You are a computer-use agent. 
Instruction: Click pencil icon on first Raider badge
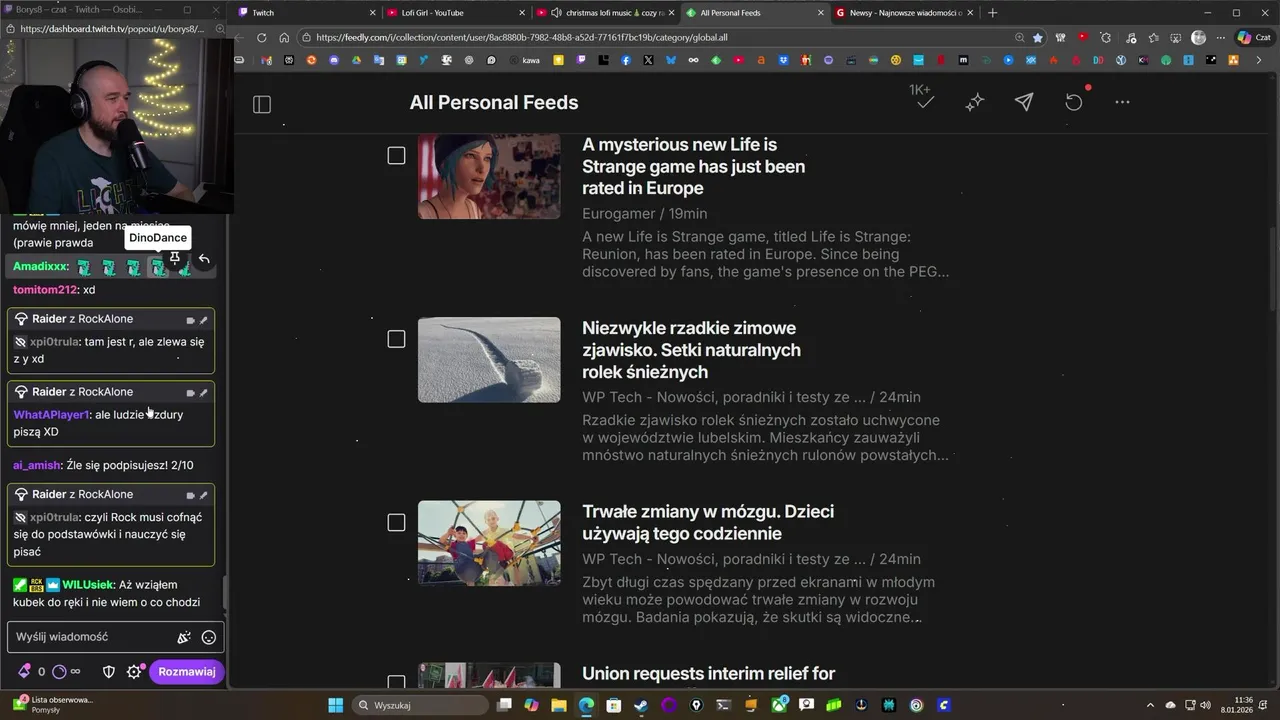tap(203, 320)
